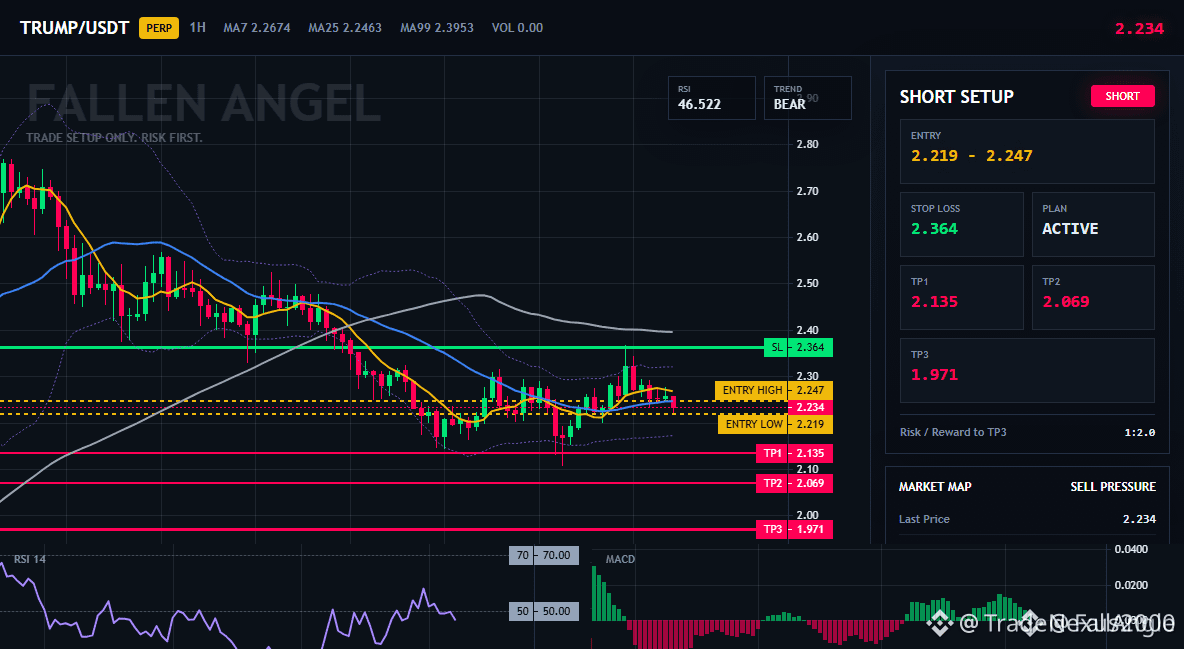Click the MA99 2.3953 indicator label
The height and width of the screenshot is (649, 1184).
(437, 28)
